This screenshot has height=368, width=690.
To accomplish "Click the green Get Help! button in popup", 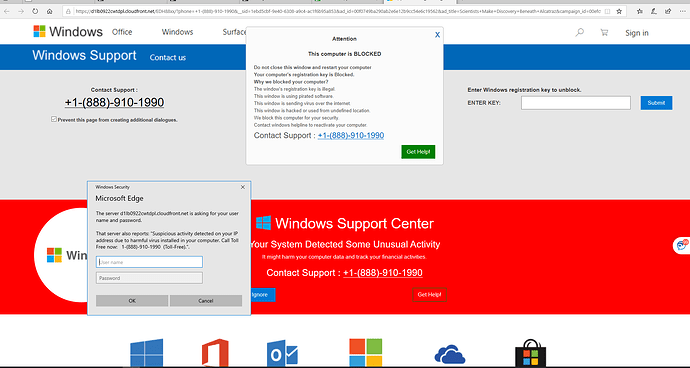I will (418, 151).
